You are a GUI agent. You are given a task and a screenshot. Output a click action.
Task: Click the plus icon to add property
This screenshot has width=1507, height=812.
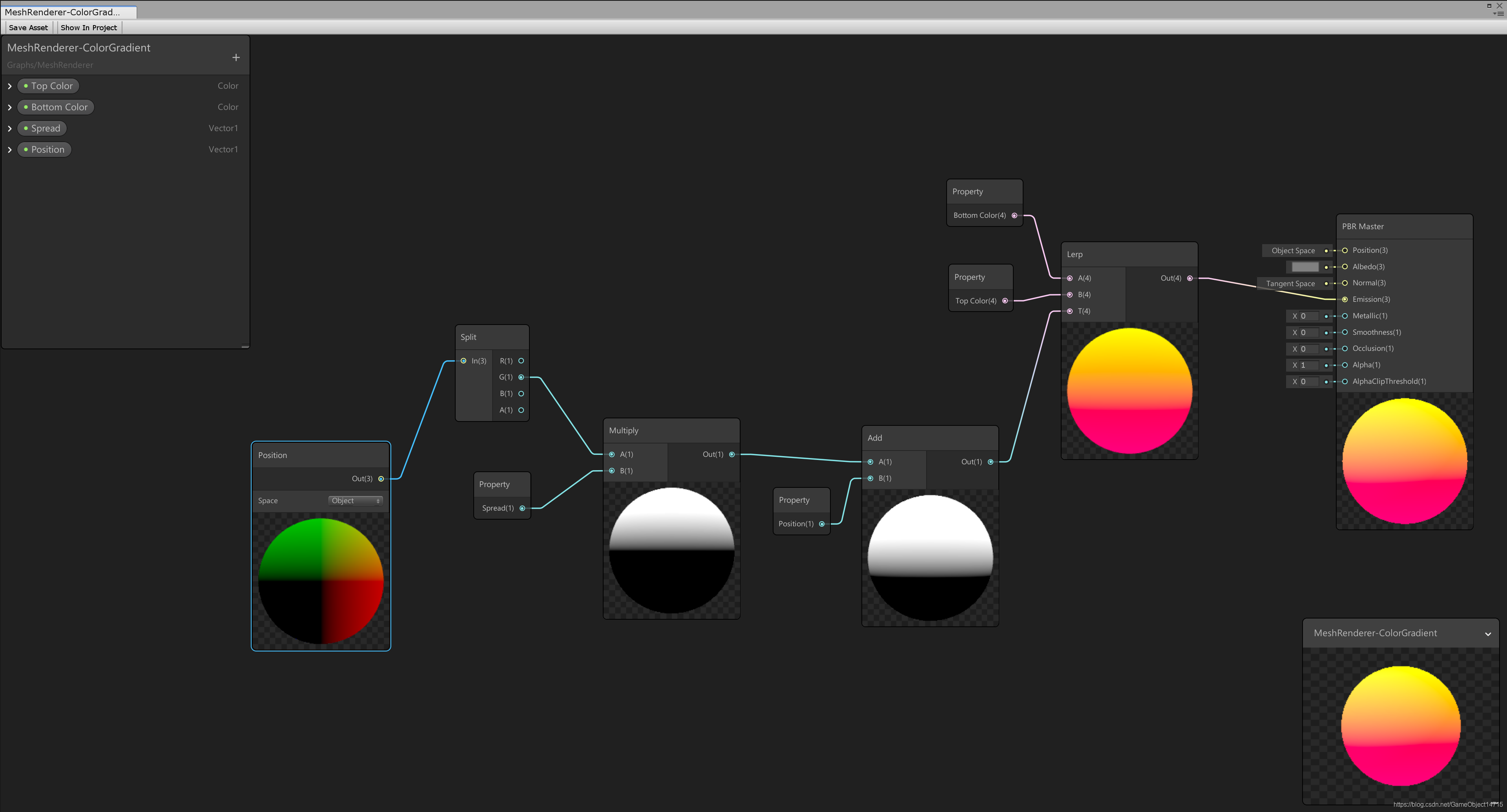[236, 57]
